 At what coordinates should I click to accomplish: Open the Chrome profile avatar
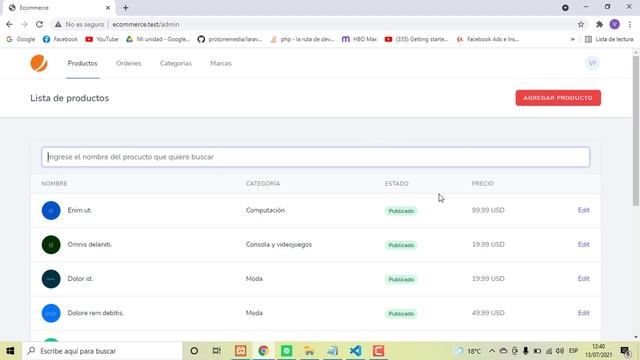coord(614,24)
